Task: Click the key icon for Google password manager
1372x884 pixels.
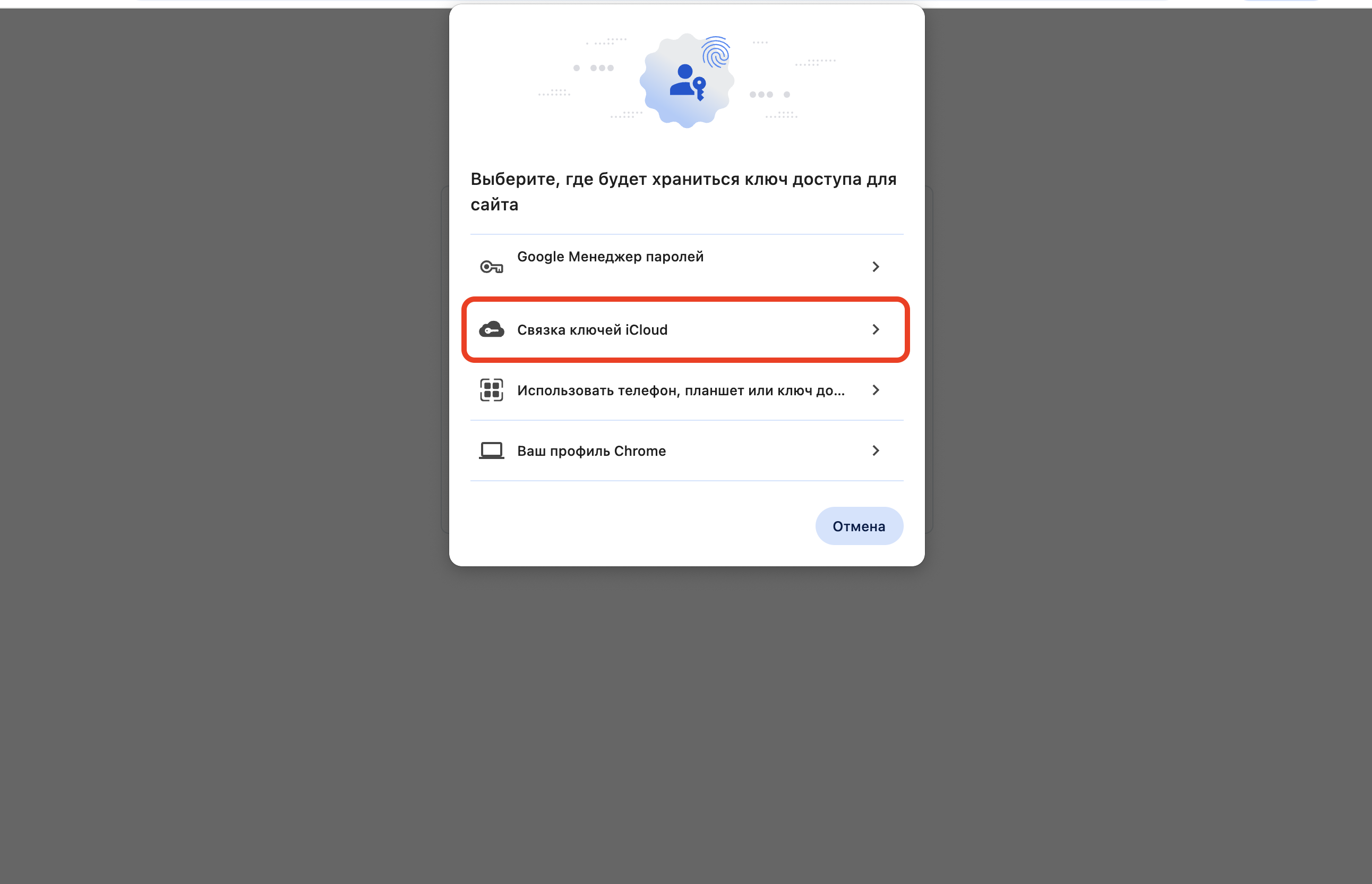Action: (x=492, y=267)
